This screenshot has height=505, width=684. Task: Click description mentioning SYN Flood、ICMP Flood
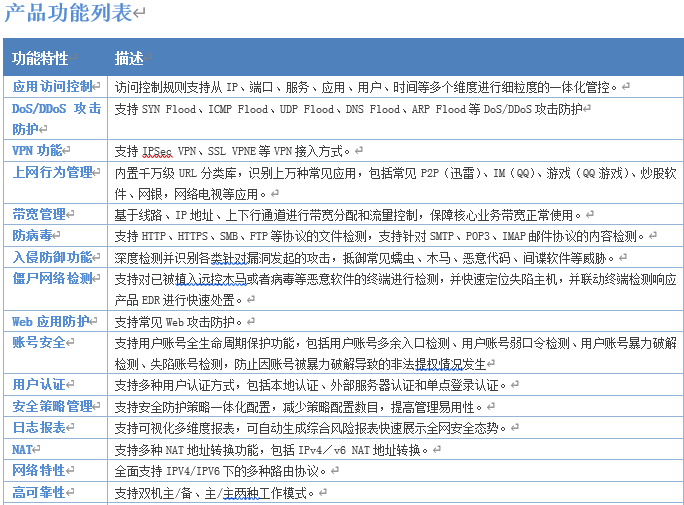click(349, 109)
